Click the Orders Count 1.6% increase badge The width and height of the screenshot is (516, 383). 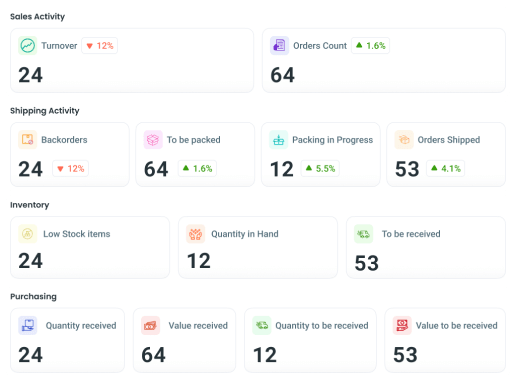pos(370,46)
